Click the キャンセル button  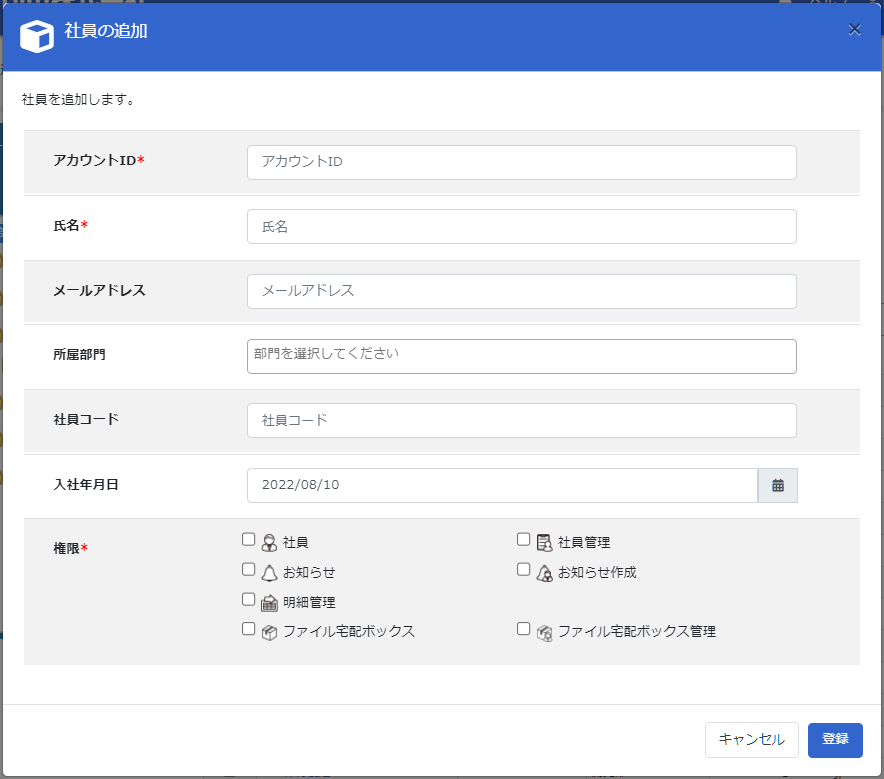(x=751, y=740)
